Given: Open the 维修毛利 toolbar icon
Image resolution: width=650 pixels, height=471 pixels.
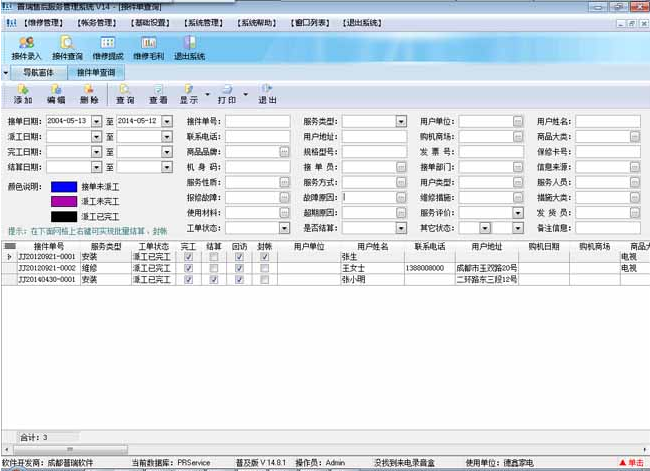Looking at the screenshot, I should [148, 48].
